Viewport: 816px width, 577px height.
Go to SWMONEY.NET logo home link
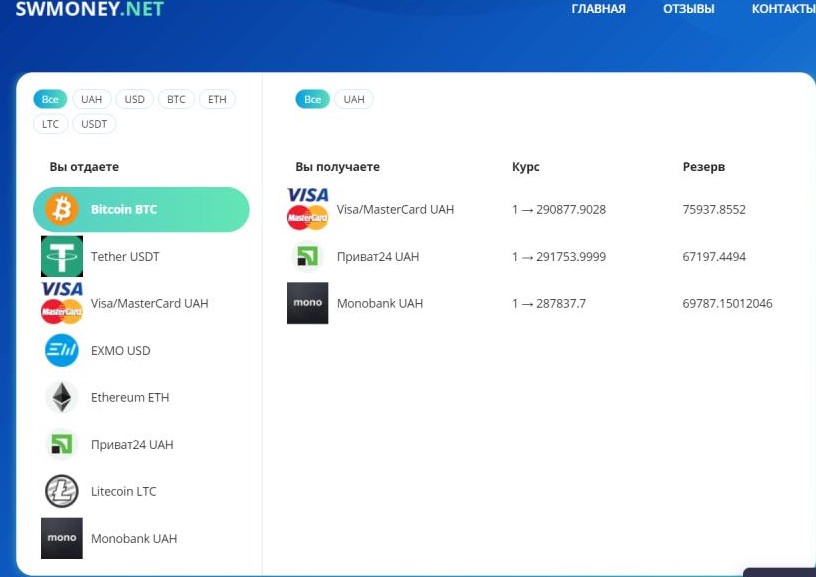[90, 9]
